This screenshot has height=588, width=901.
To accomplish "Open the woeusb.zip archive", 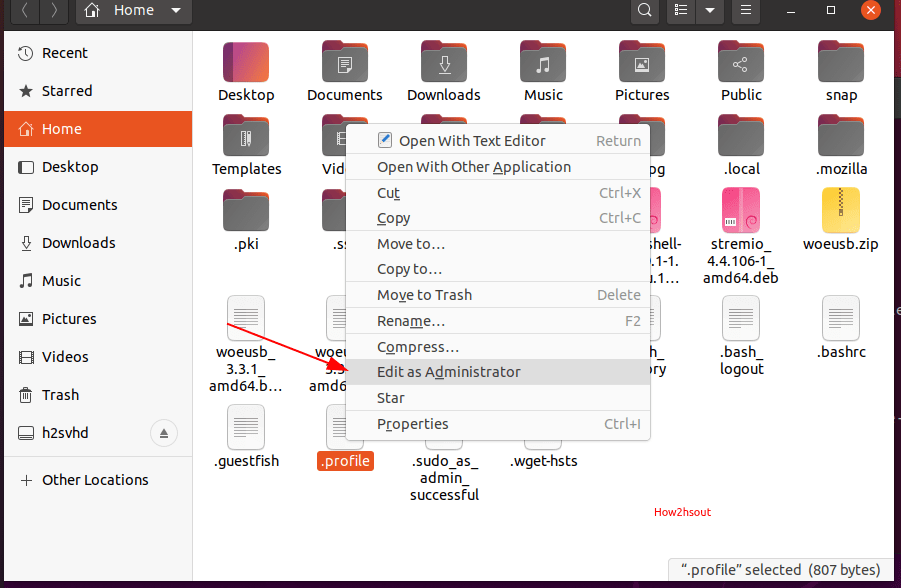I will point(840,212).
